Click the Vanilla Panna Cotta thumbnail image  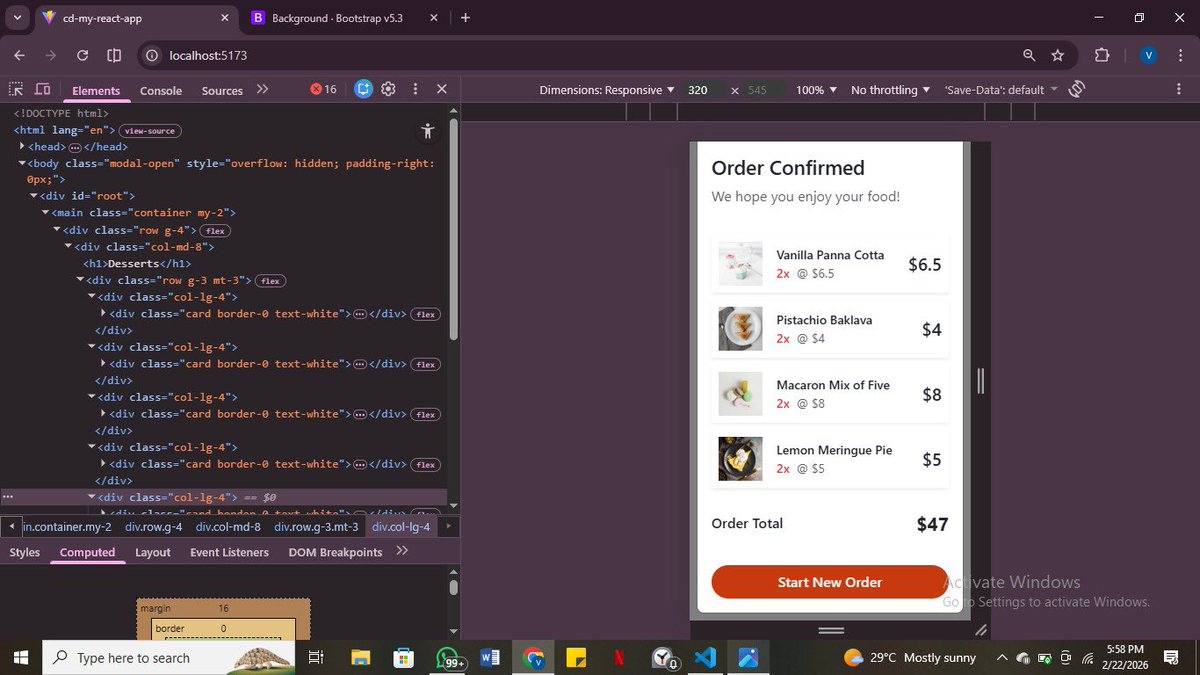pyautogui.click(x=740, y=264)
